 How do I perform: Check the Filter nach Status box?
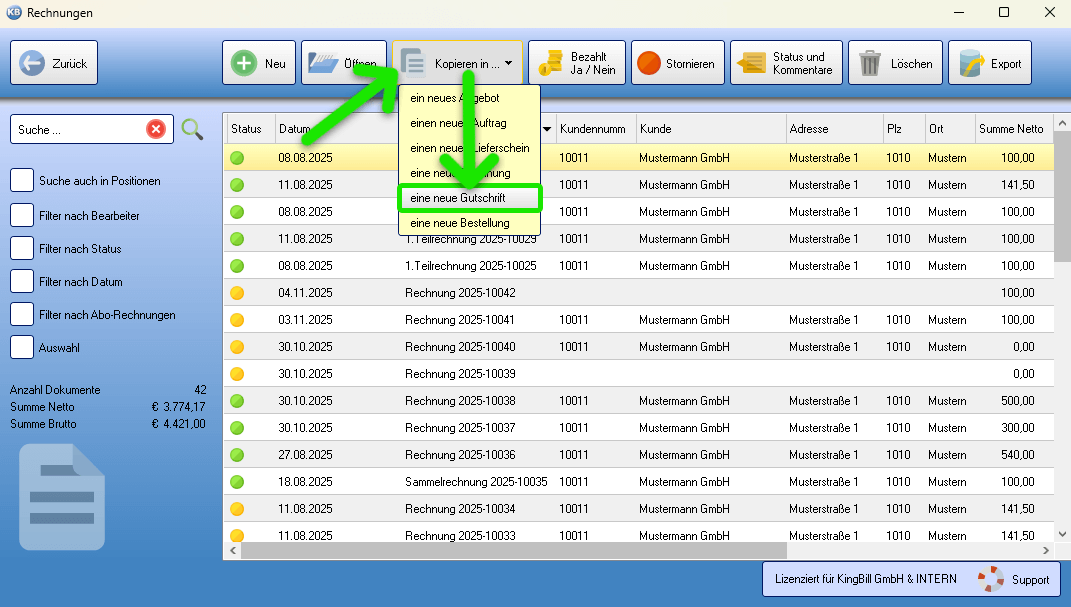tap(22, 248)
